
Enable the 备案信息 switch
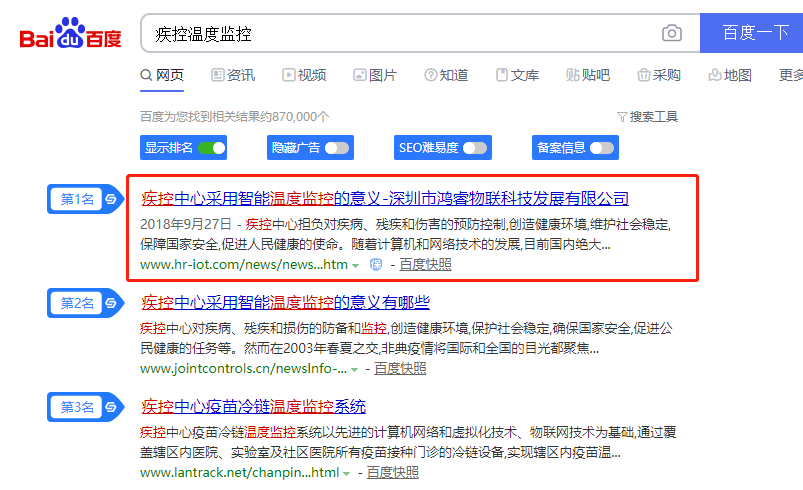pyautogui.click(x=602, y=148)
